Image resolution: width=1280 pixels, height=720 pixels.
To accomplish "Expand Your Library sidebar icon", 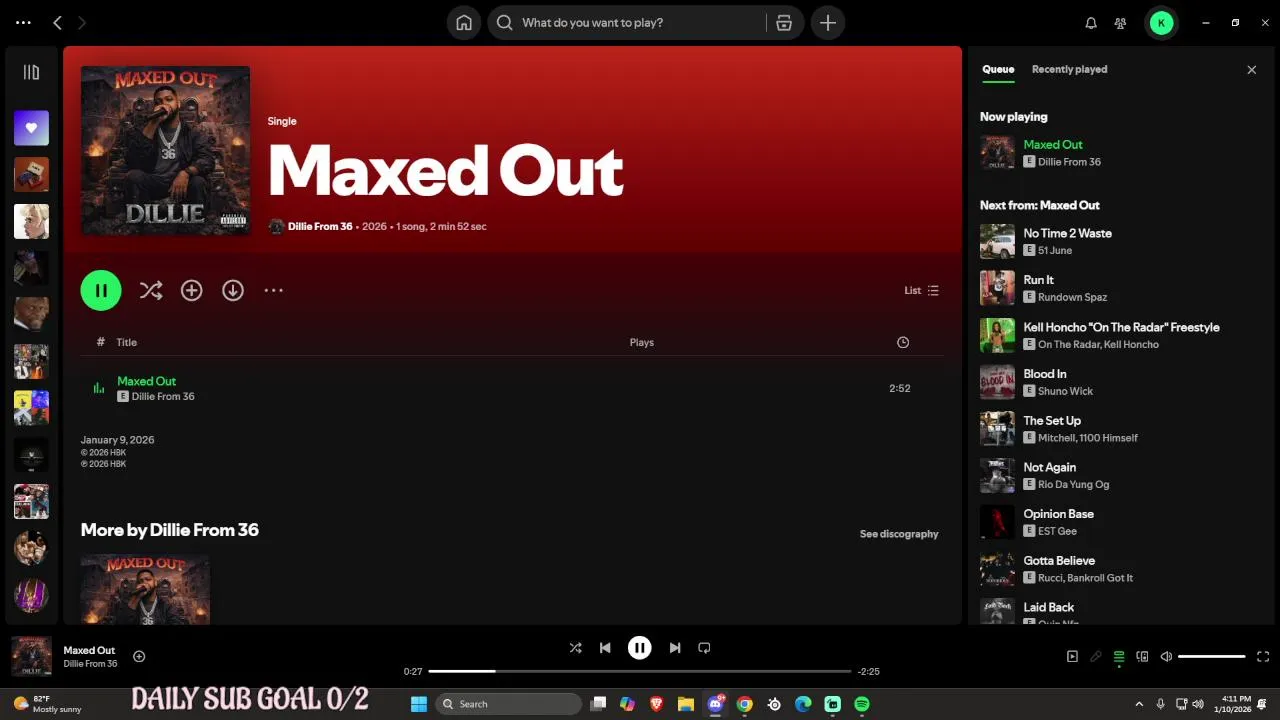I will (31, 72).
